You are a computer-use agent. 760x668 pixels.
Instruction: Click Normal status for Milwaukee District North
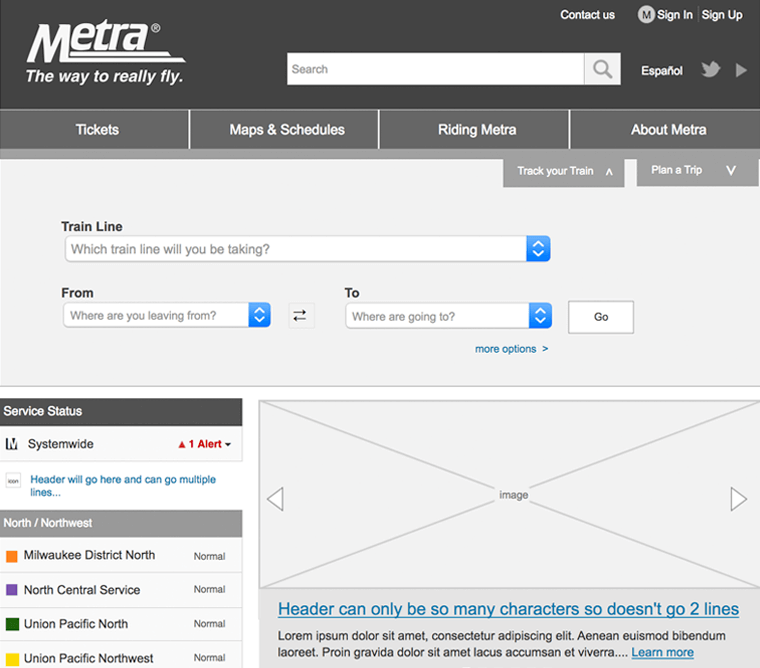(x=209, y=557)
